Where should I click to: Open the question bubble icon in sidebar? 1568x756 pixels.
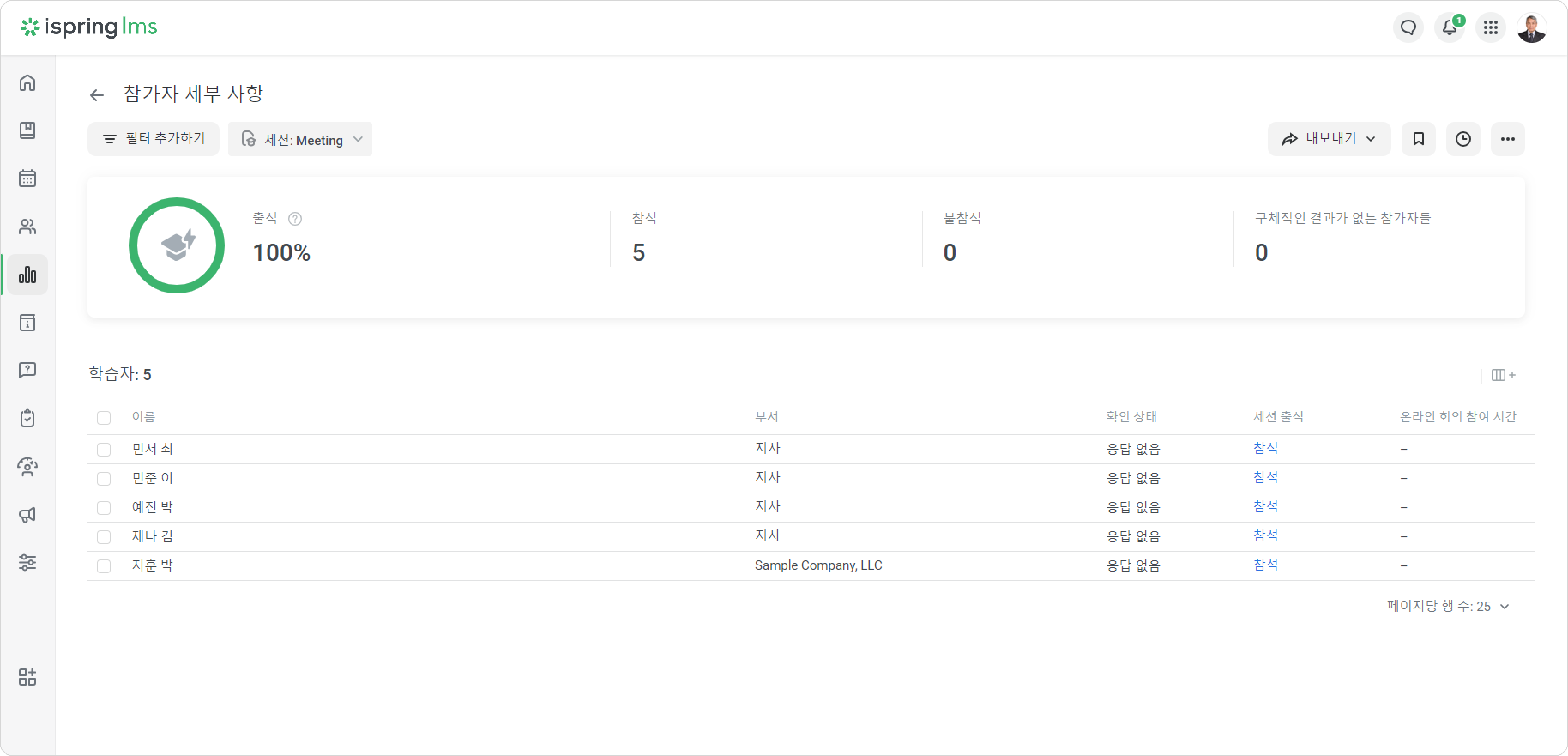coord(27,370)
